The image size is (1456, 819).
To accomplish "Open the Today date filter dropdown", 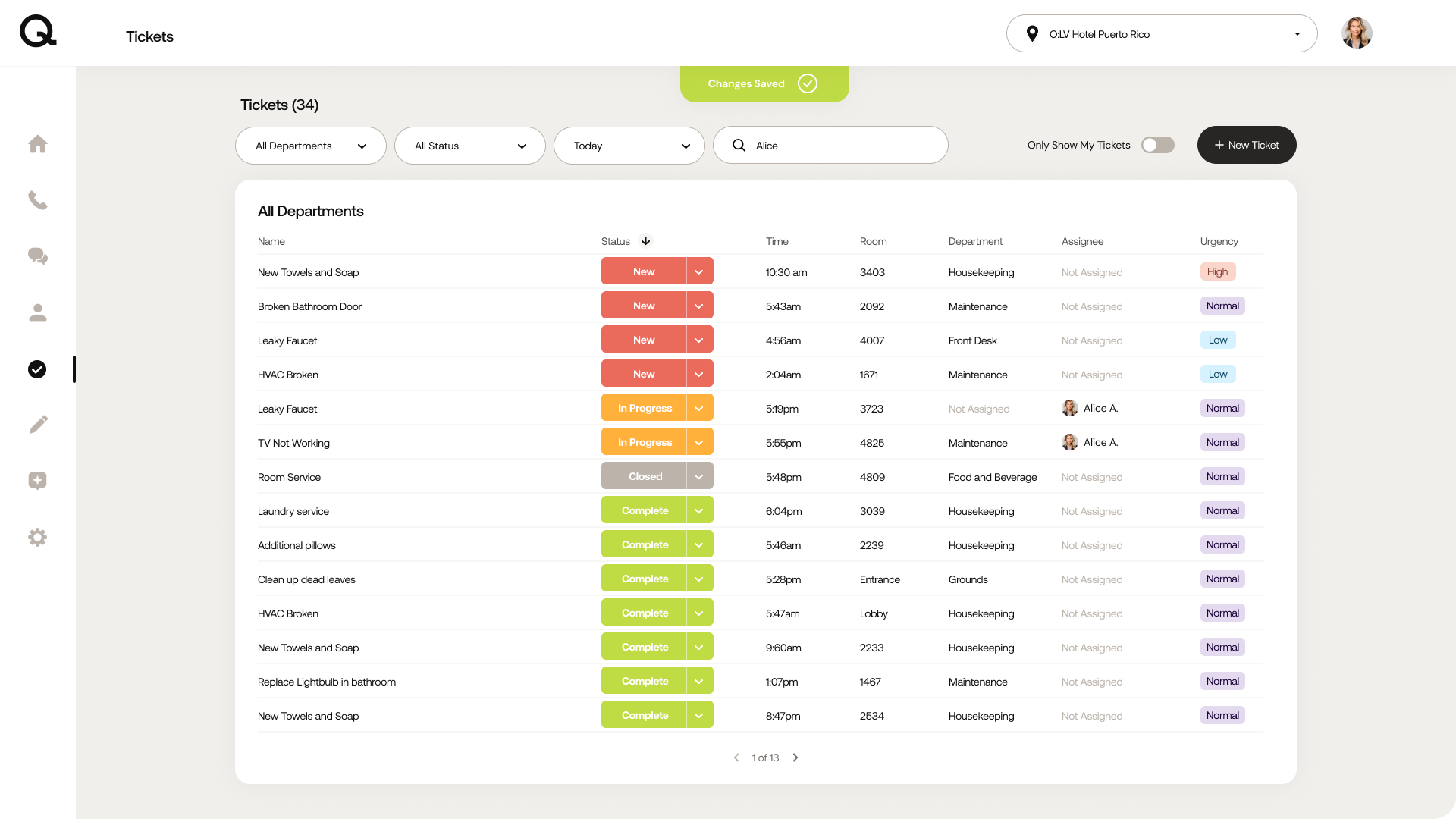I will 629,146.
